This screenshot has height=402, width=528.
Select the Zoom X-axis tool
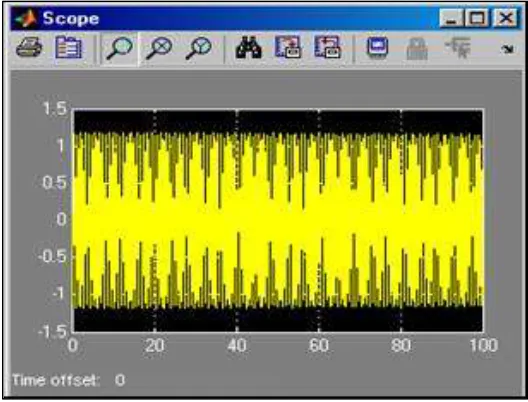[159, 48]
